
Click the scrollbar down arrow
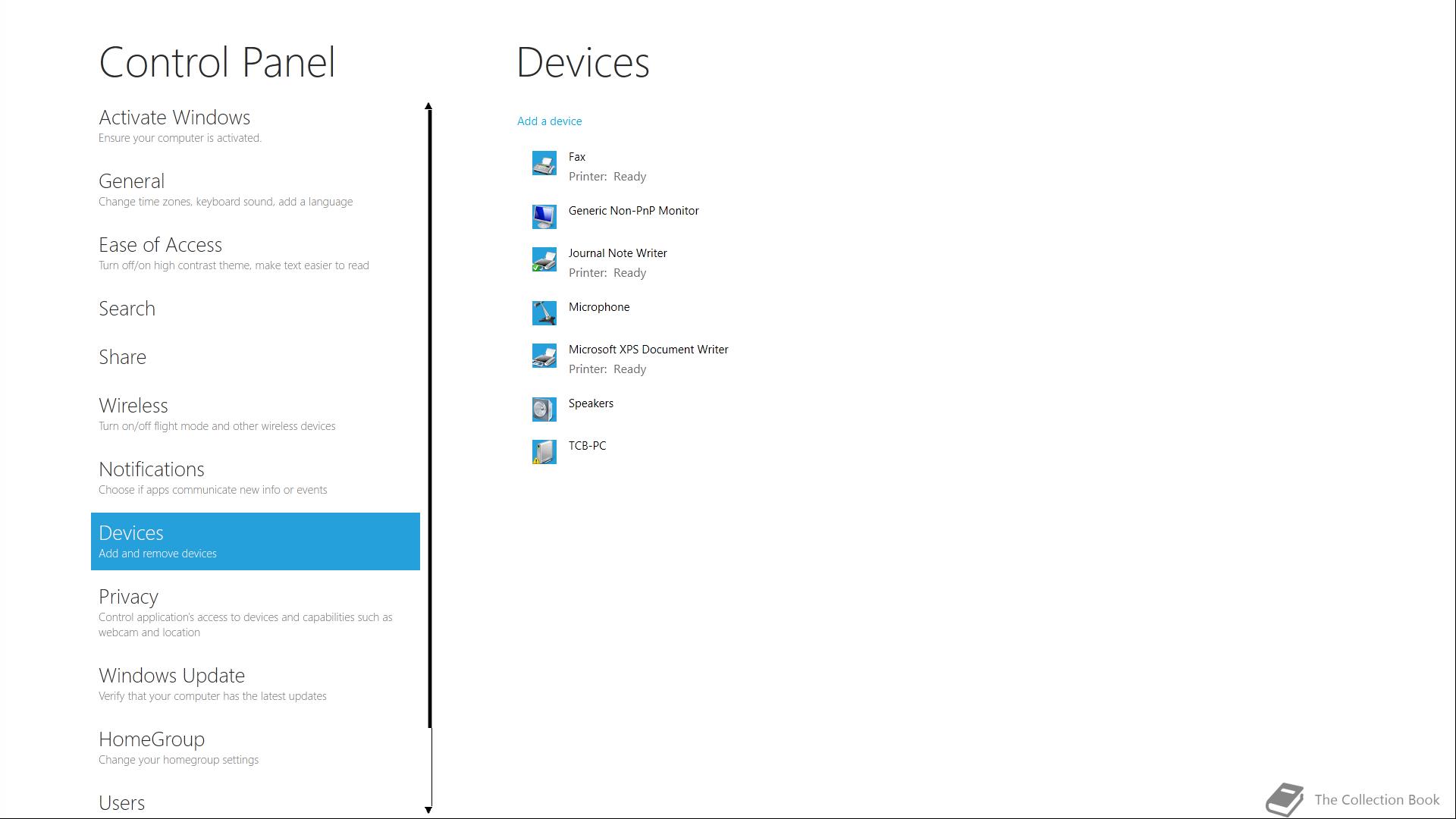(x=428, y=810)
